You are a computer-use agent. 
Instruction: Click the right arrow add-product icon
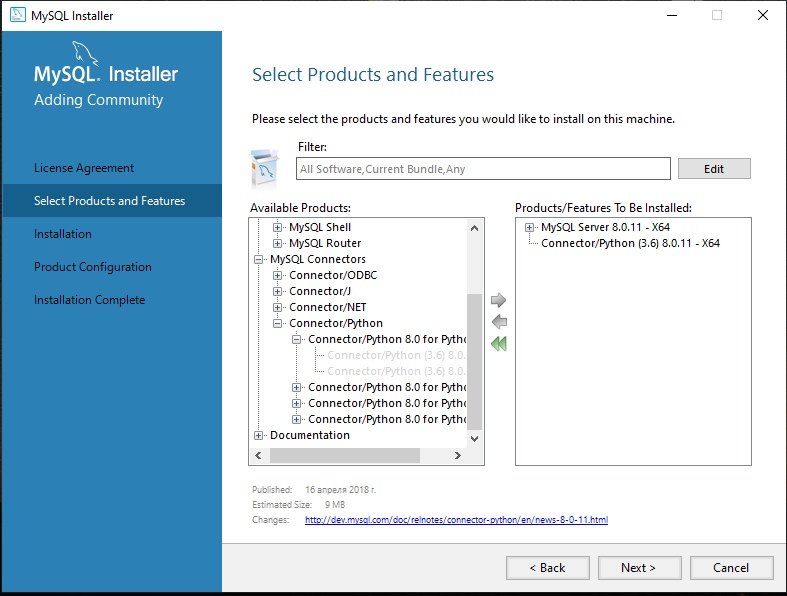498,300
